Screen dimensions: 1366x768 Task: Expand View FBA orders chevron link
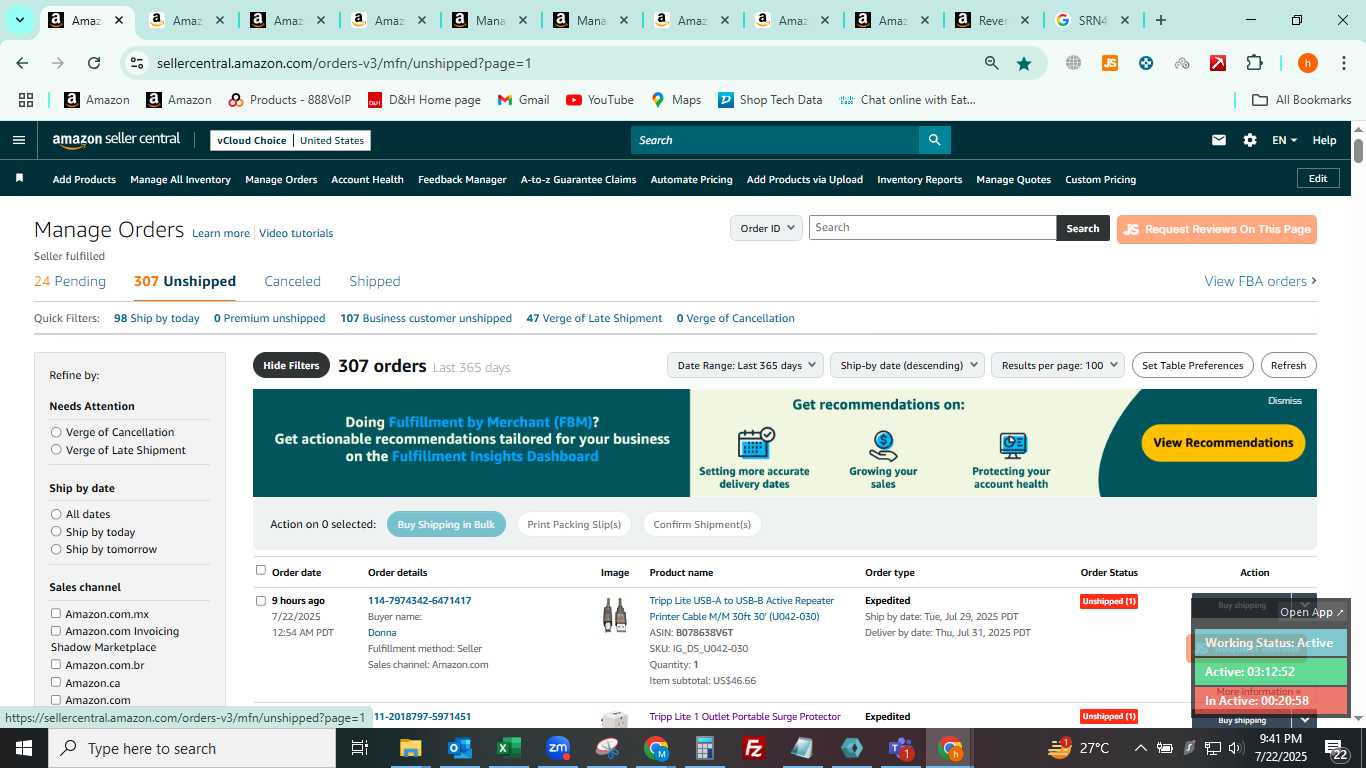pos(1260,281)
